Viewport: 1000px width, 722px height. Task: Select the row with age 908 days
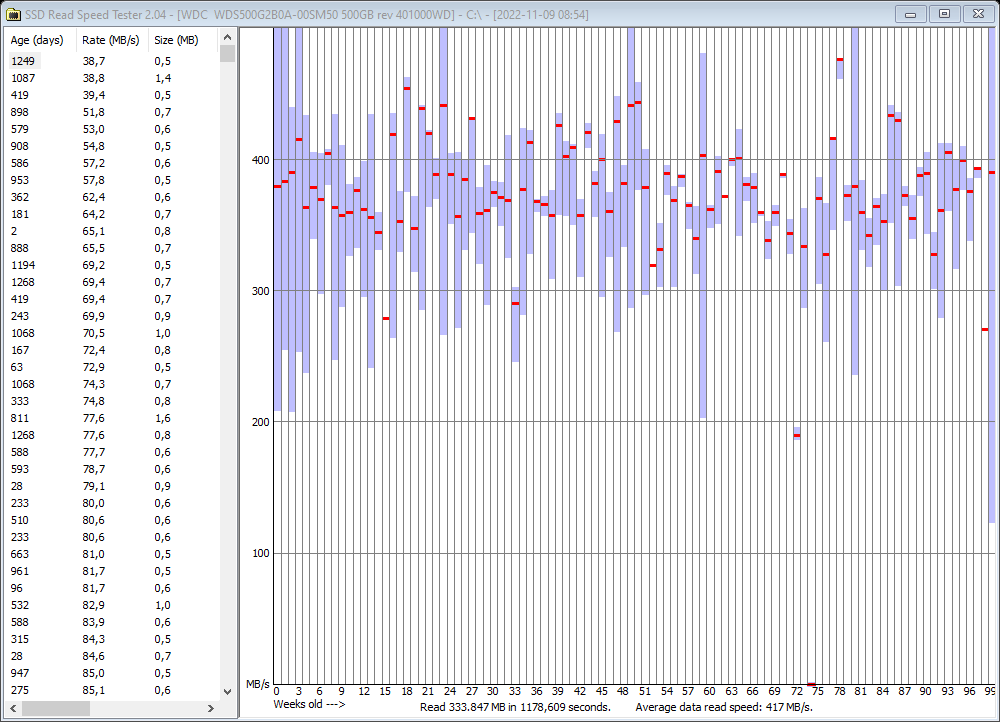coord(112,146)
